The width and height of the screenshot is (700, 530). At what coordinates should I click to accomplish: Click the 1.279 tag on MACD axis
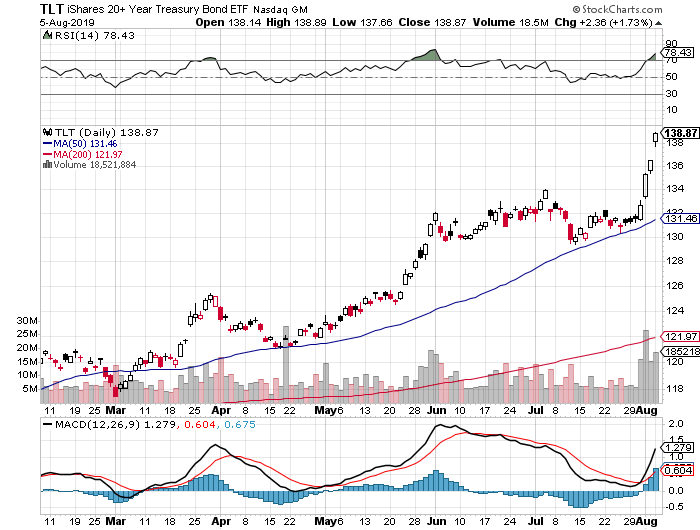point(679,447)
